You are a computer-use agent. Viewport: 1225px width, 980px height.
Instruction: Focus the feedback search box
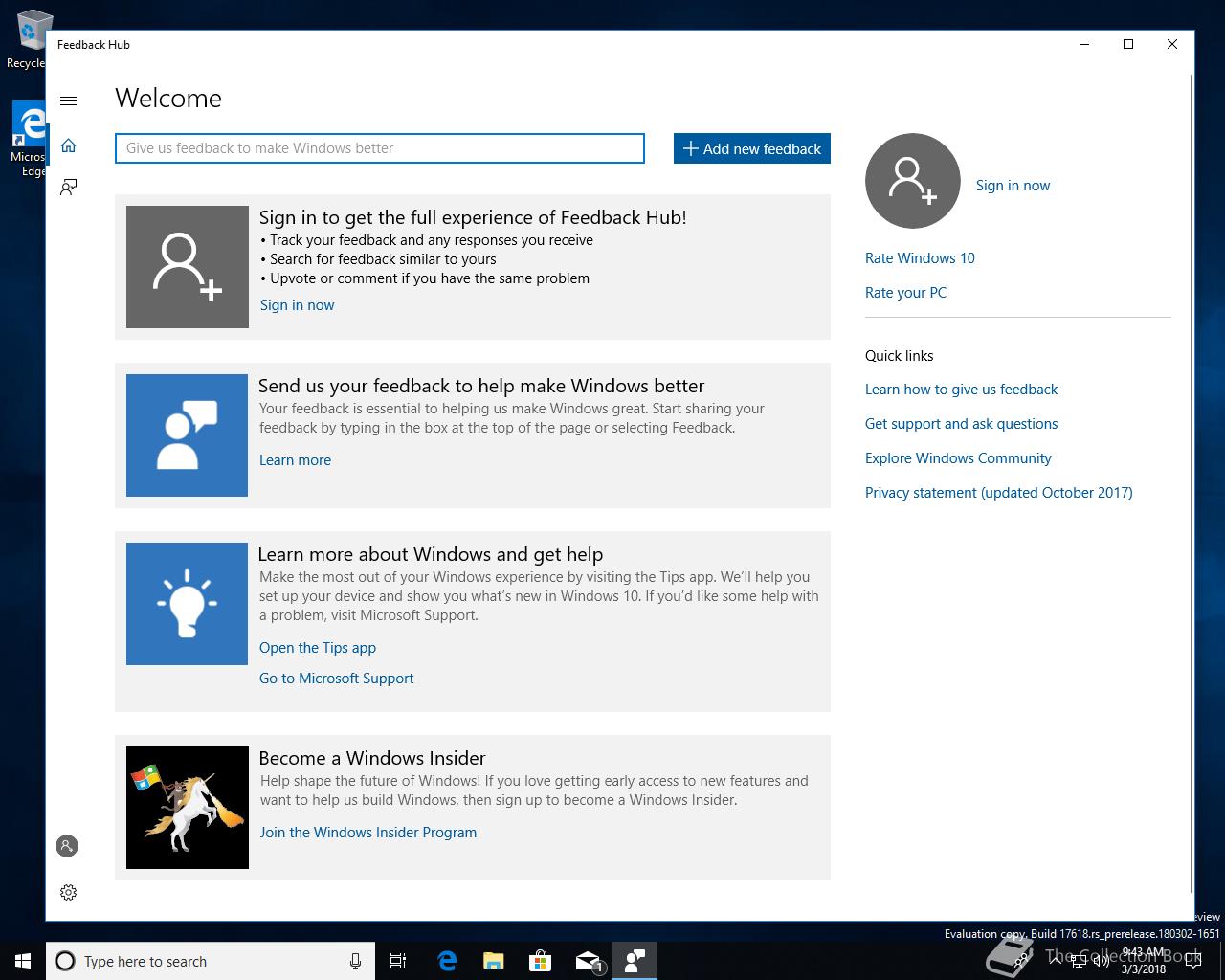[380, 148]
